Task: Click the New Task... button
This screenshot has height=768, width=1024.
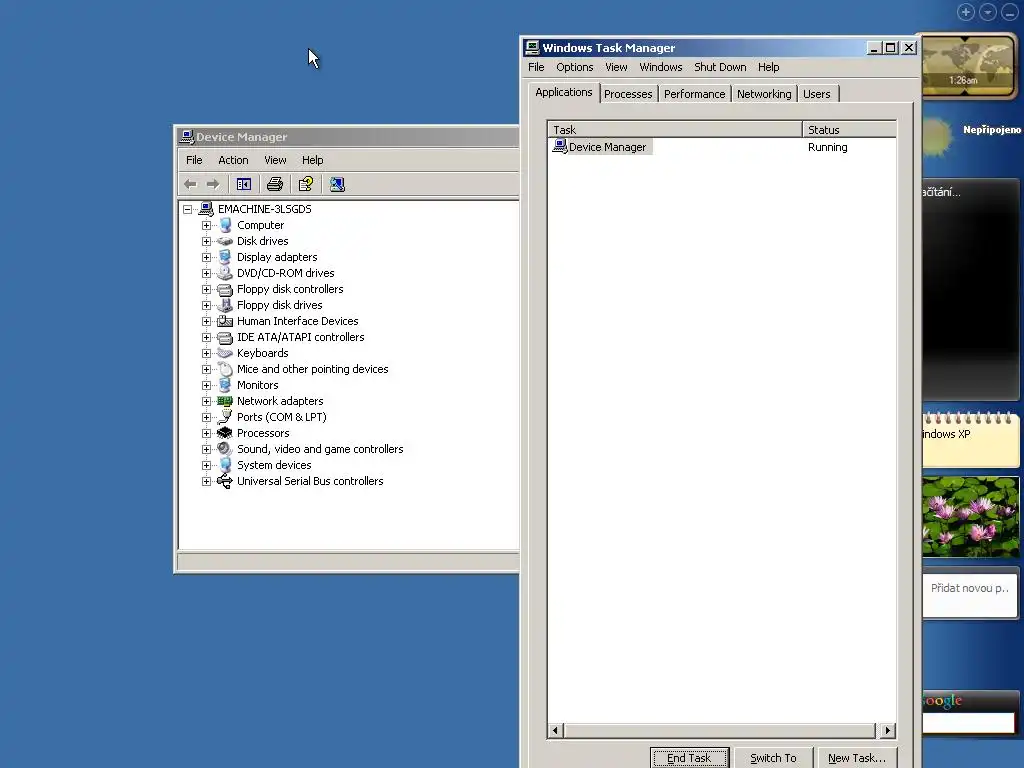Action: (857, 758)
